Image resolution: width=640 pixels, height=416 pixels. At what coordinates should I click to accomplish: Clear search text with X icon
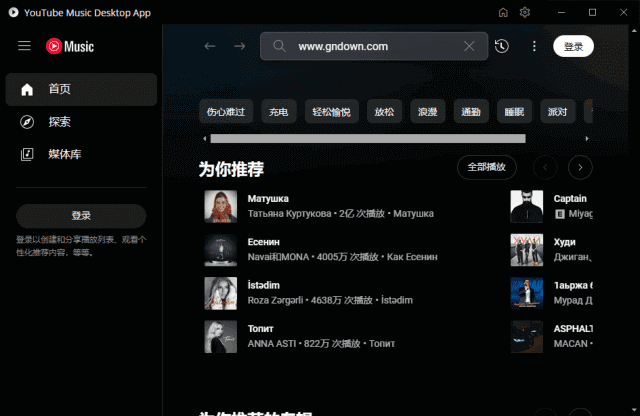(x=470, y=46)
